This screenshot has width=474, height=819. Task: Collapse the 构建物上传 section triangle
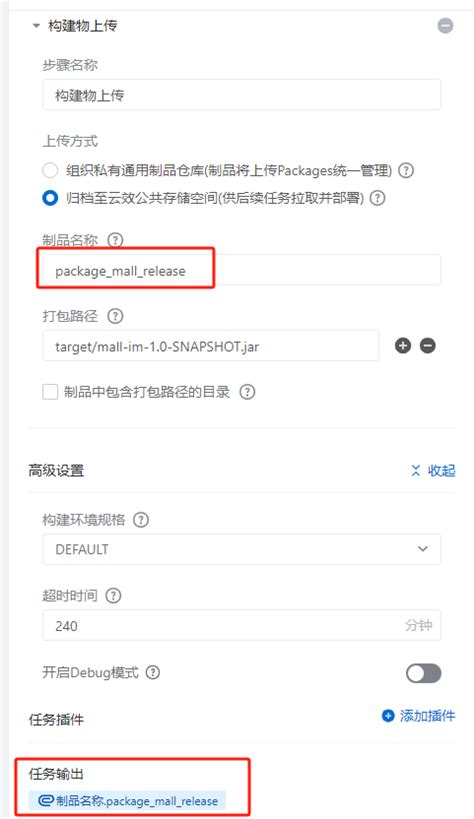(36, 26)
